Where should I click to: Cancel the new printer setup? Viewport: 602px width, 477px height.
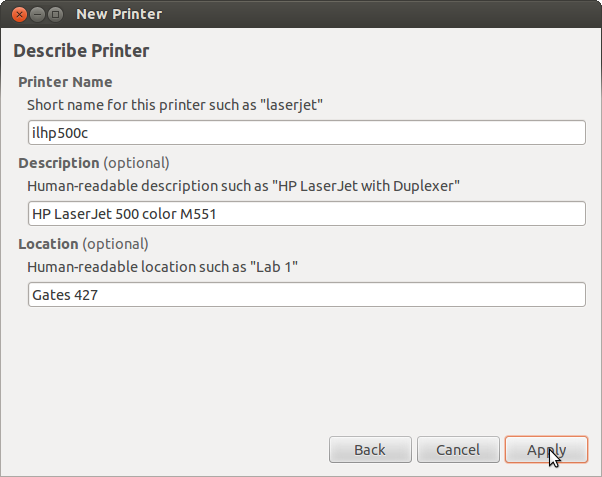pos(458,450)
